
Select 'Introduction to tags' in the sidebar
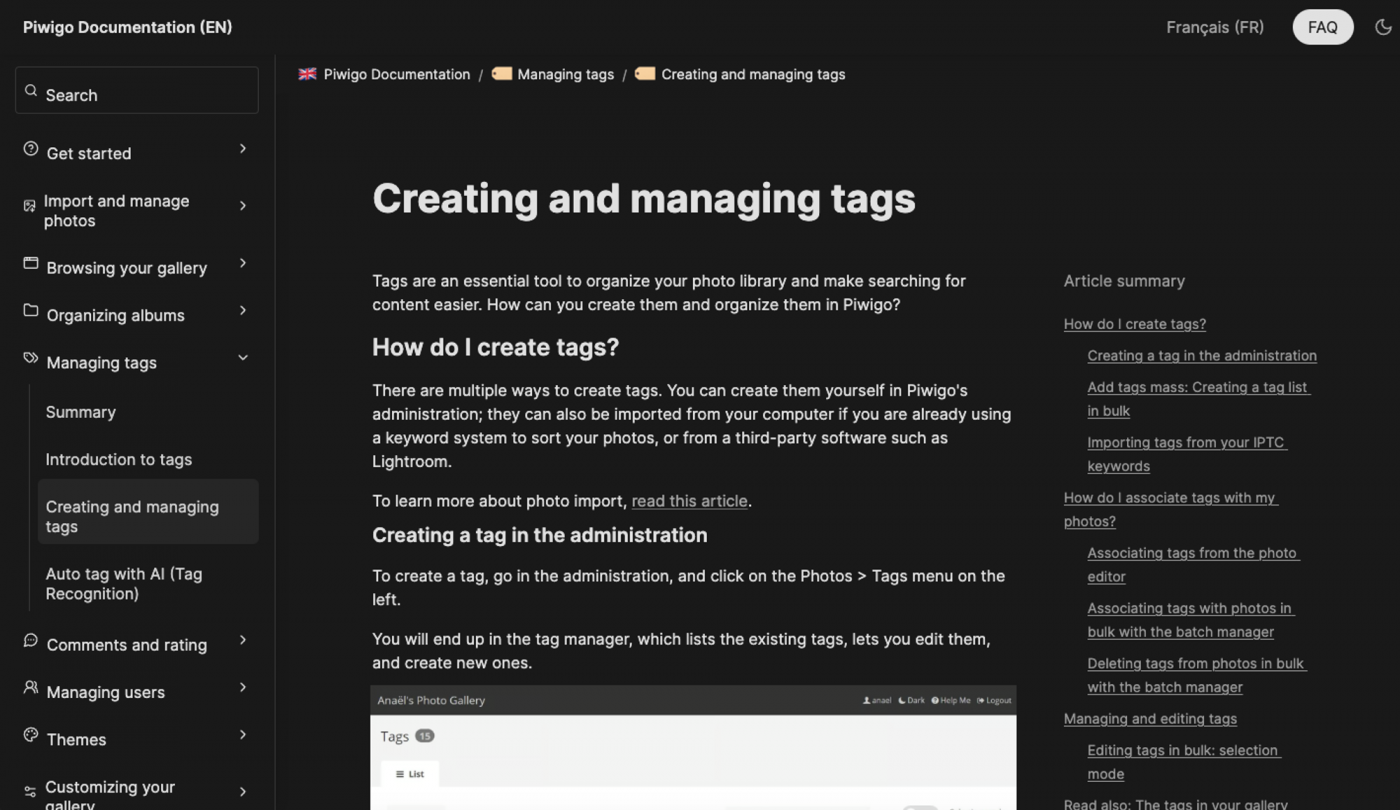click(118, 459)
